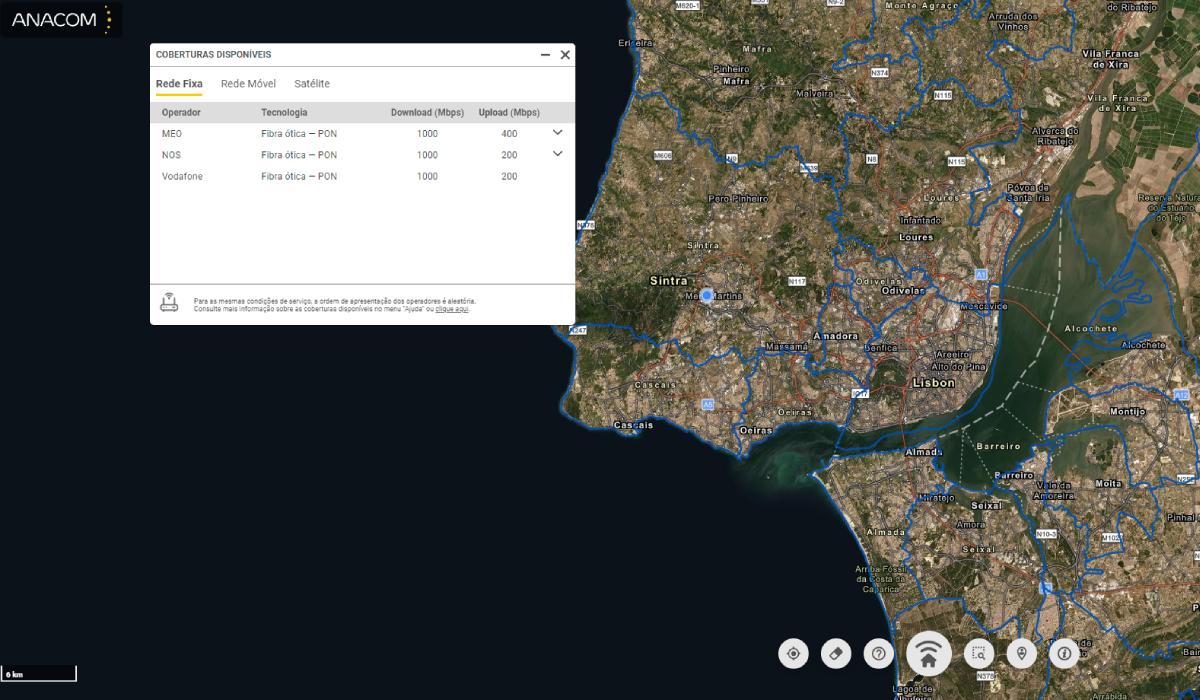Expand the MEO operator row chevron
Image resolution: width=1200 pixels, height=700 pixels.
[x=558, y=132]
